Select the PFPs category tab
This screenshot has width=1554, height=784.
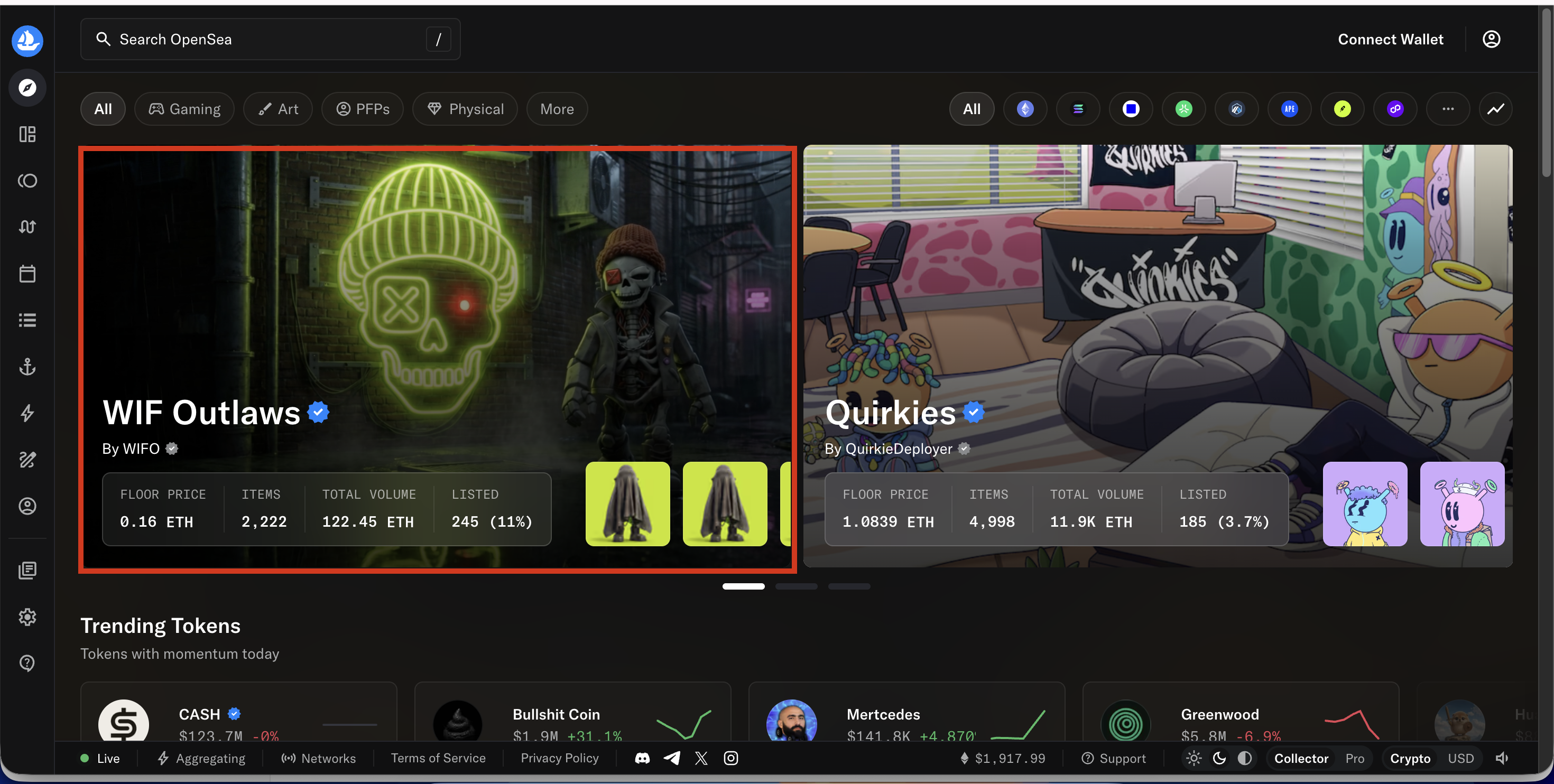pyautogui.click(x=363, y=109)
